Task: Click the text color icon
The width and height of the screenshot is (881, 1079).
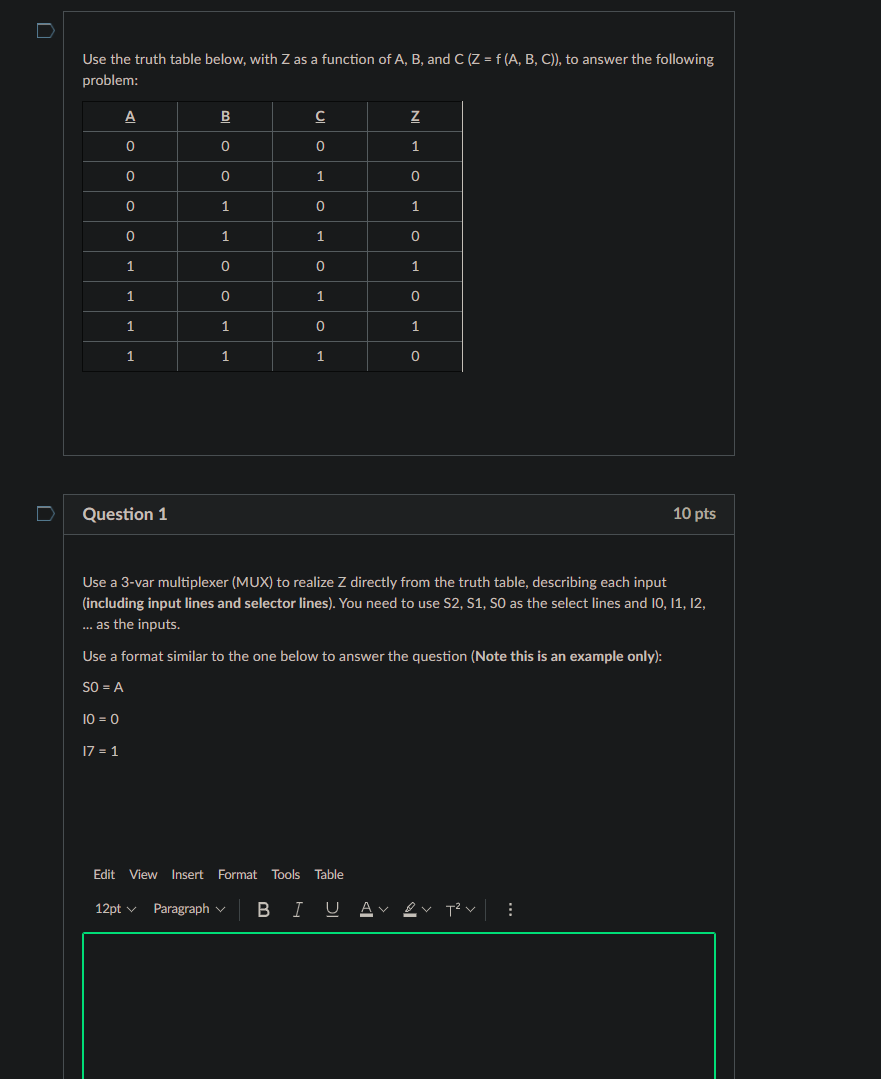Action: tap(366, 909)
